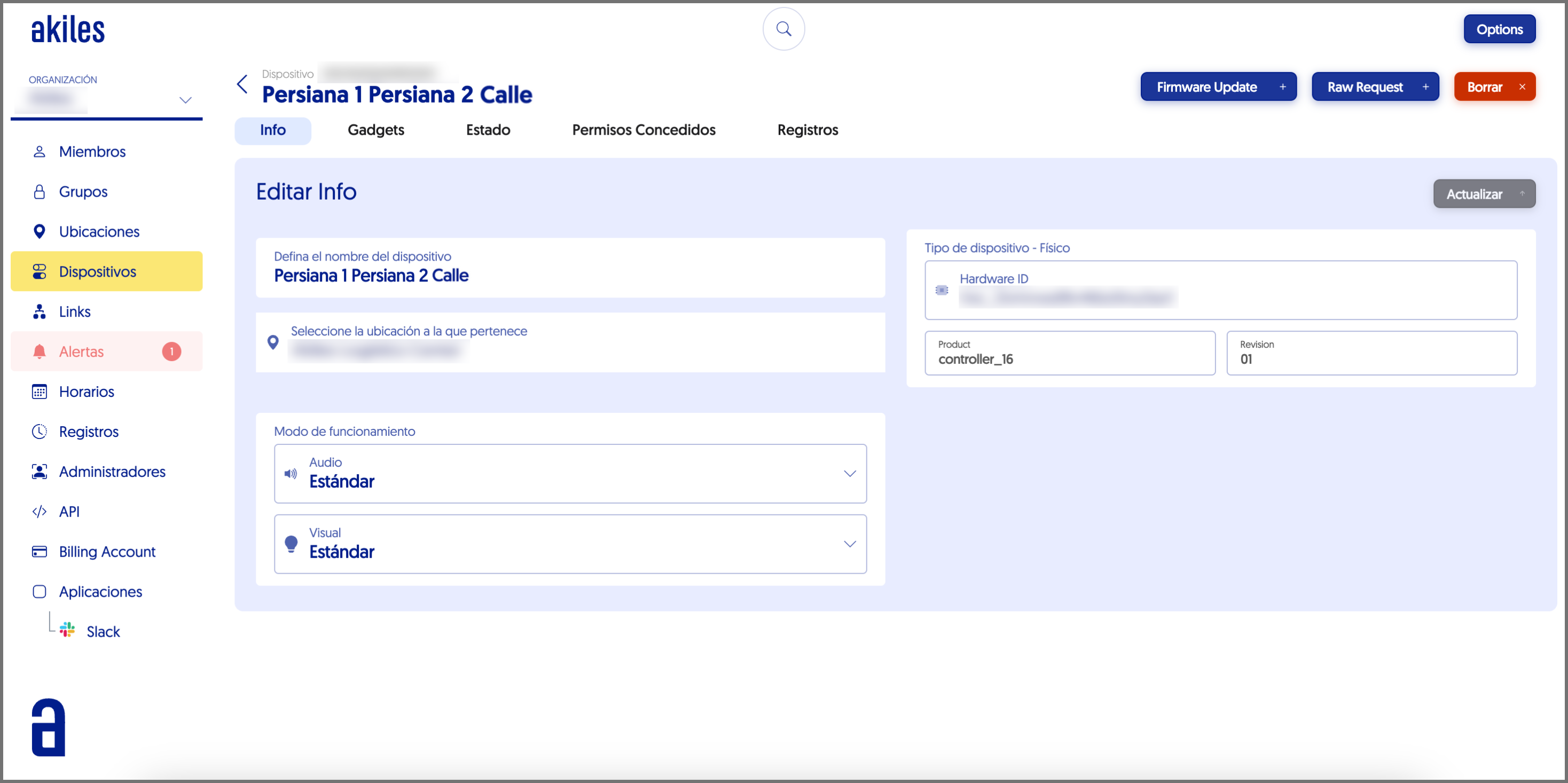Click the Alertas notification badge
Image resolution: width=1568 pixels, height=783 pixels.
(171, 351)
